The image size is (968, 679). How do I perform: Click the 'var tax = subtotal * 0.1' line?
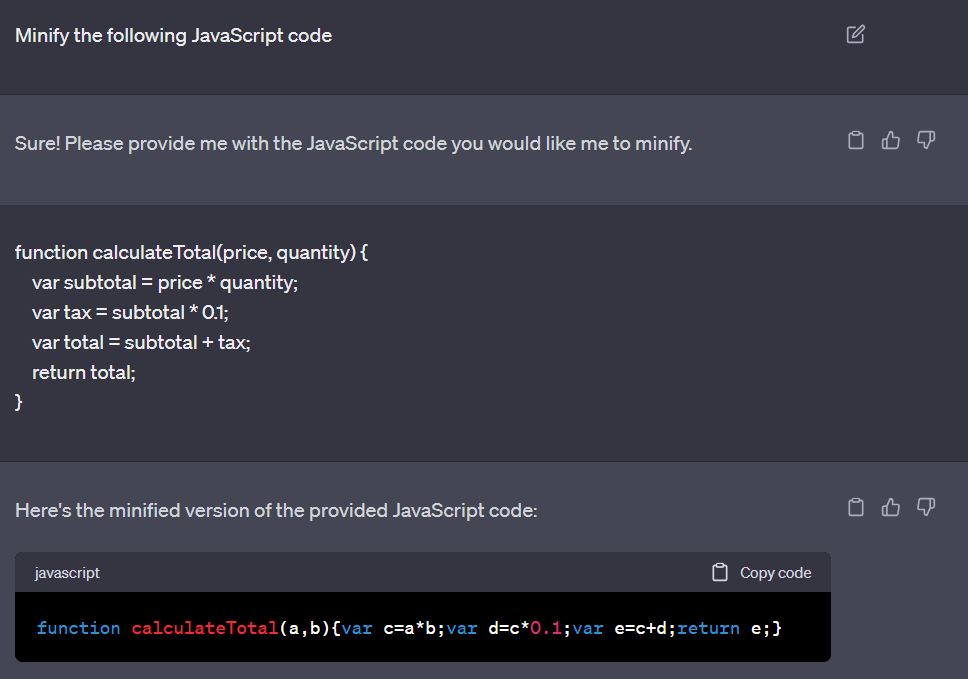point(130,312)
